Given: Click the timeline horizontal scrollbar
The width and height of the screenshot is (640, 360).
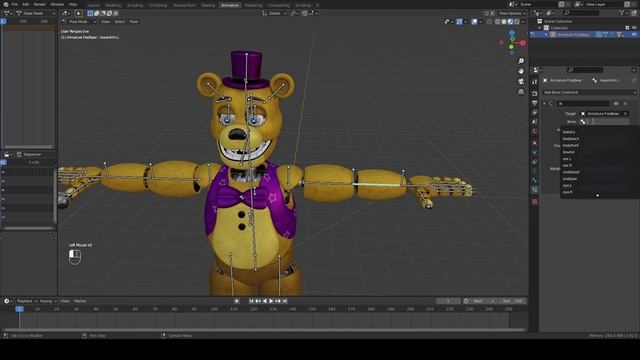Looking at the screenshot, I should (264, 330).
